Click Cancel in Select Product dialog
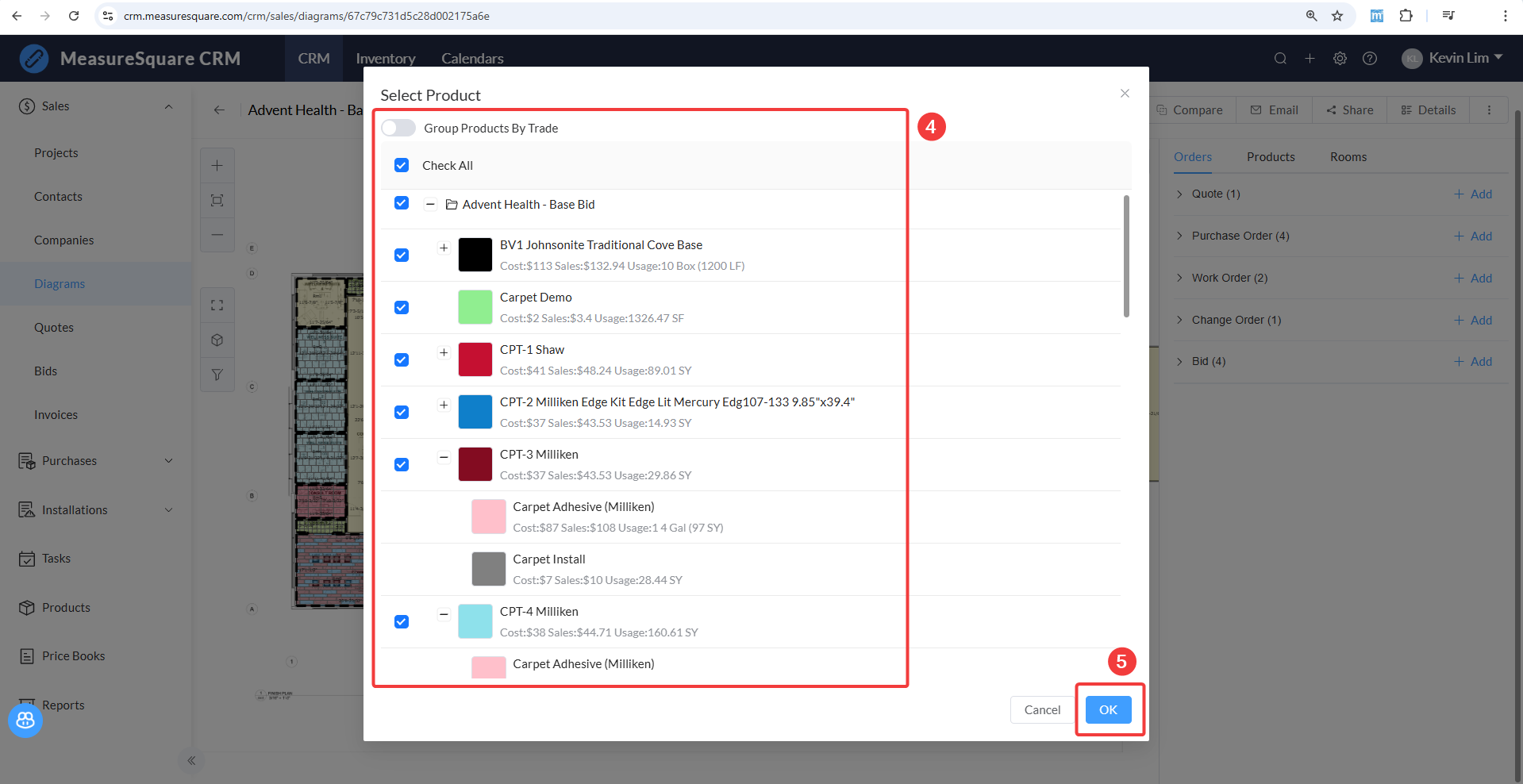 click(x=1042, y=710)
